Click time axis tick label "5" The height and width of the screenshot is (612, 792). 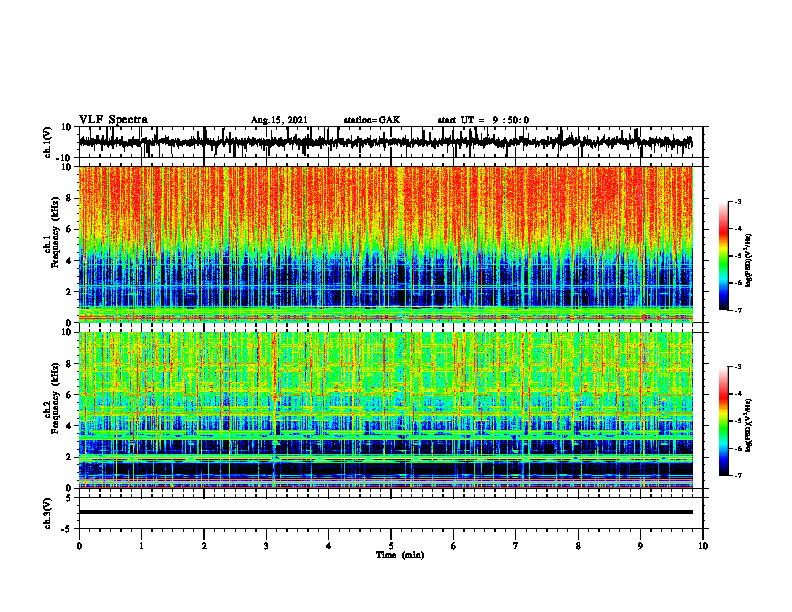391,546
